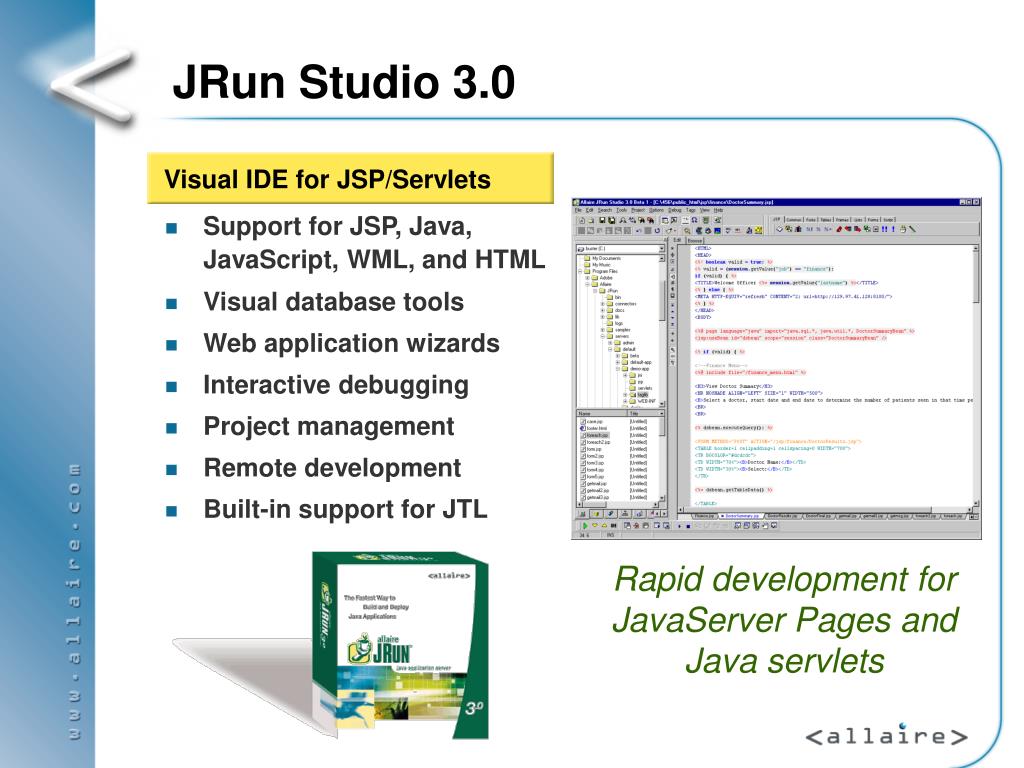Open the File menu in JRun Studio

click(x=578, y=210)
